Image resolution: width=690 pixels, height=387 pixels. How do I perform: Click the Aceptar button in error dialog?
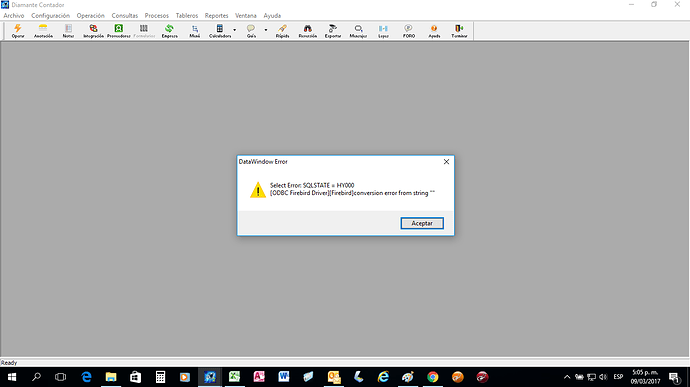pyautogui.click(x=422, y=223)
